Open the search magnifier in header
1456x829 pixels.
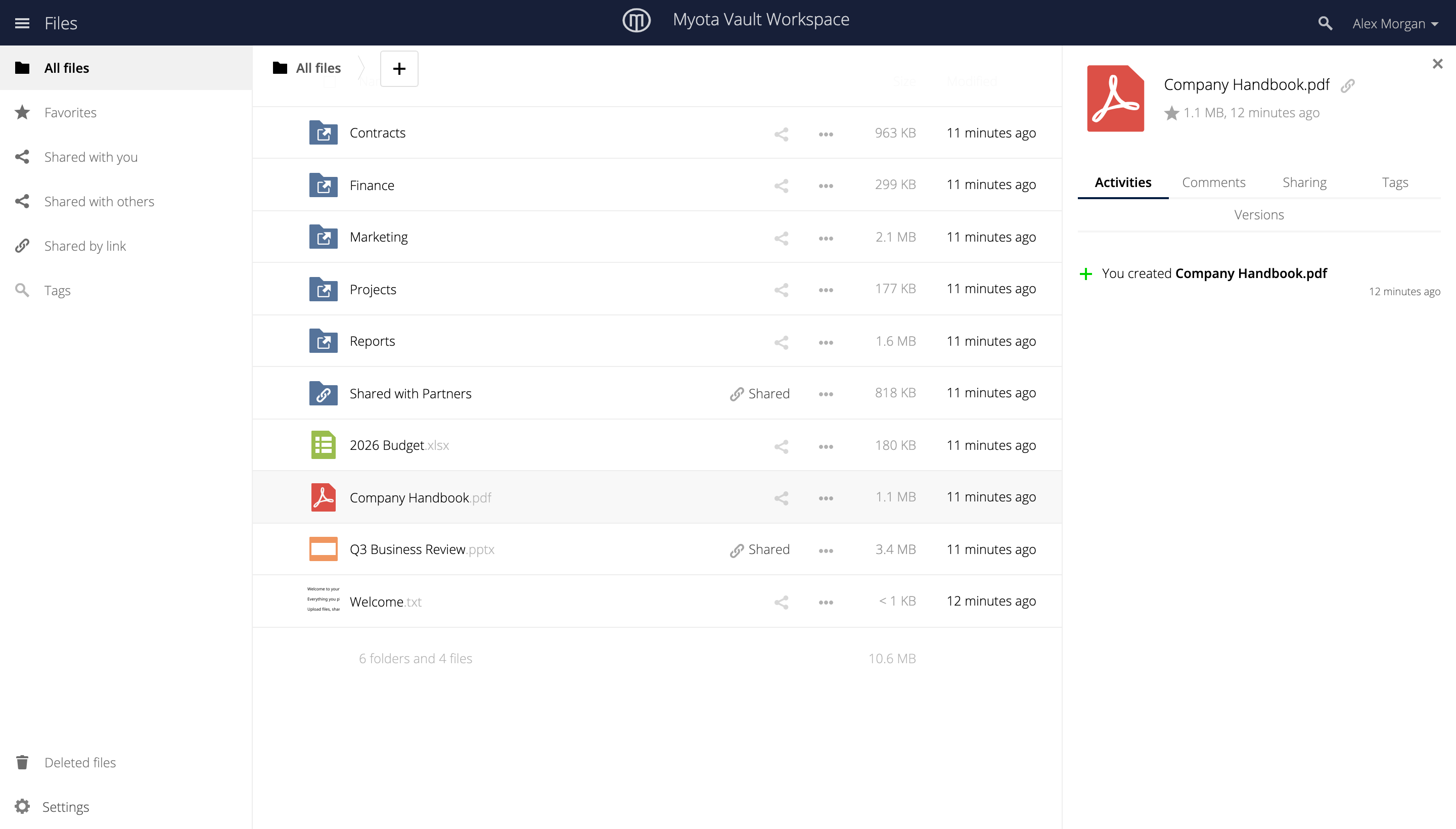click(x=1325, y=23)
